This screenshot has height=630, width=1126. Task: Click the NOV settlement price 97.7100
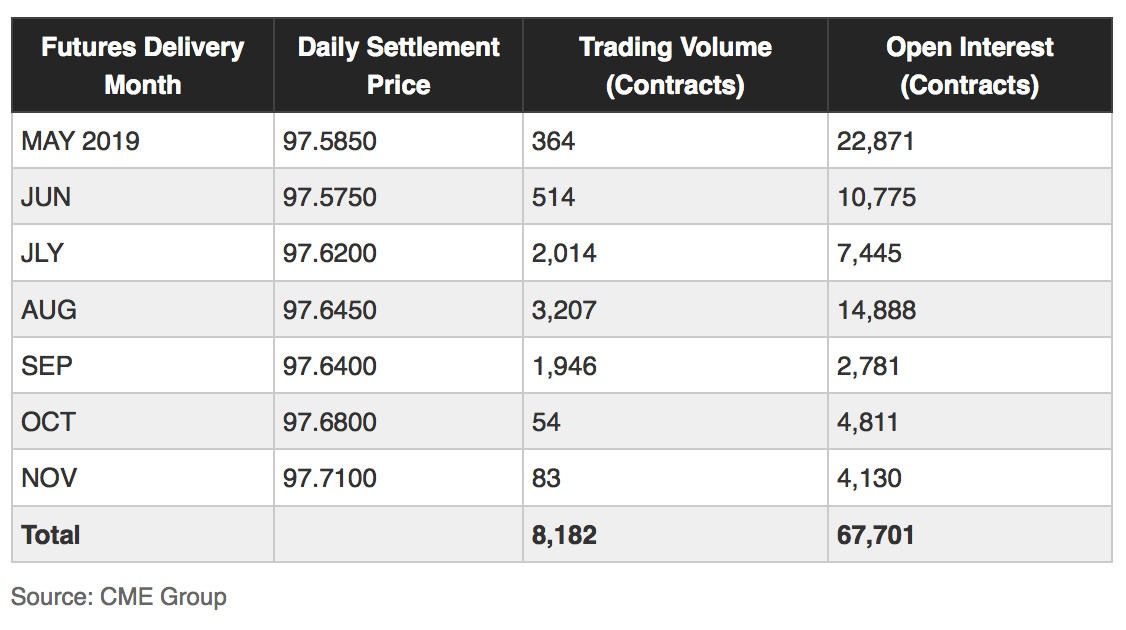pos(330,478)
